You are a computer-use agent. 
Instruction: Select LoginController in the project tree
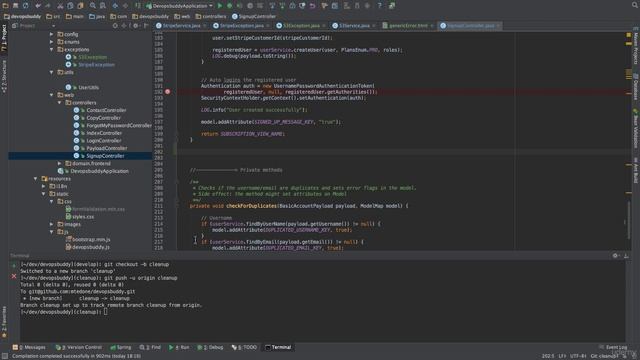coord(104,140)
